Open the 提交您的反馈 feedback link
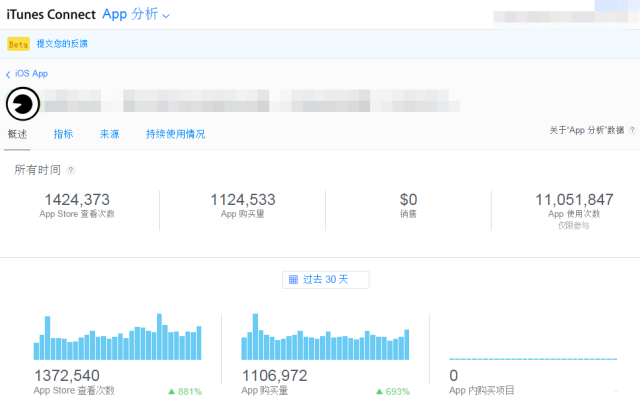 click(62, 44)
